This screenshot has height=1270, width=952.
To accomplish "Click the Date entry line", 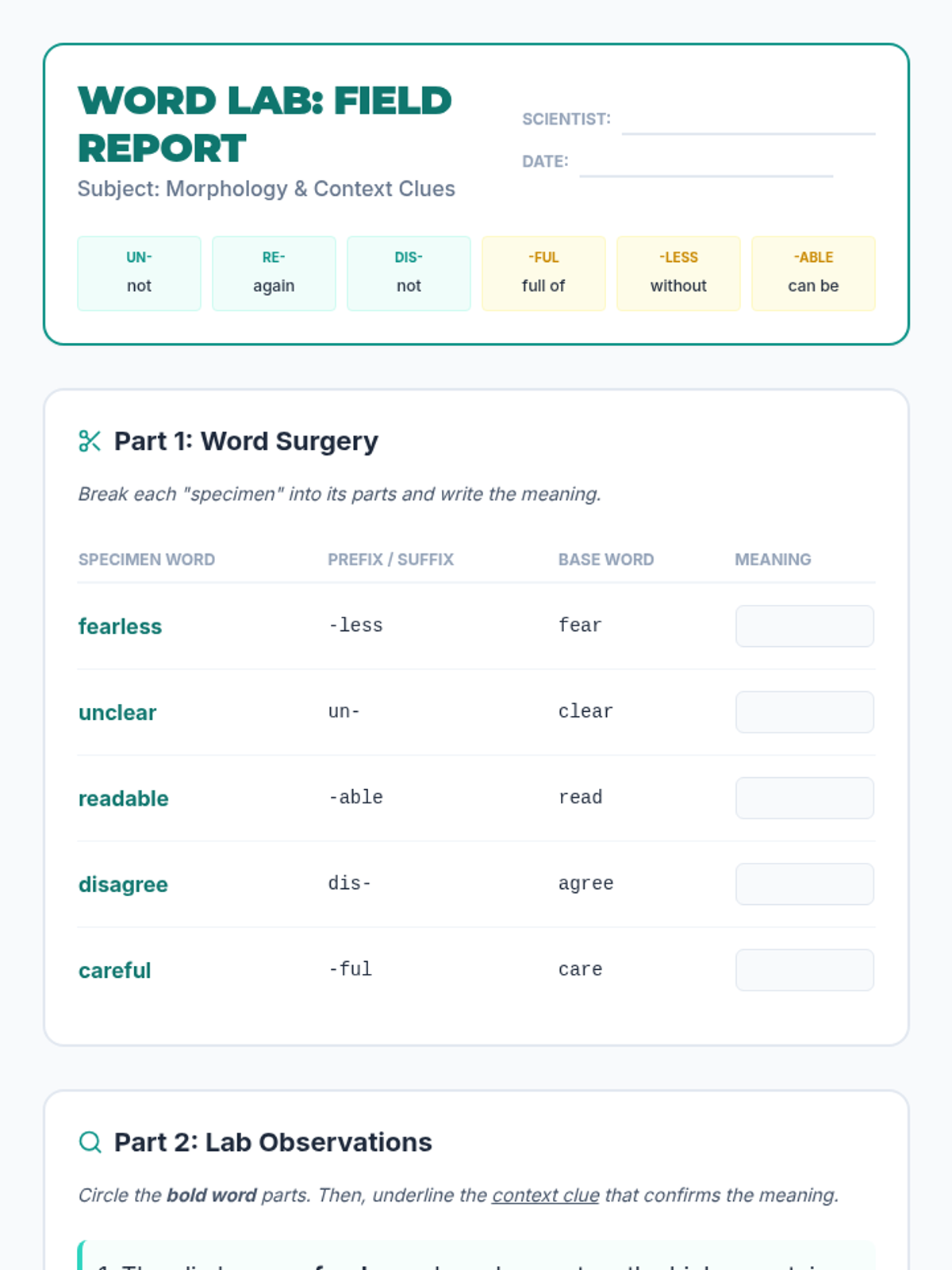I will [x=706, y=164].
